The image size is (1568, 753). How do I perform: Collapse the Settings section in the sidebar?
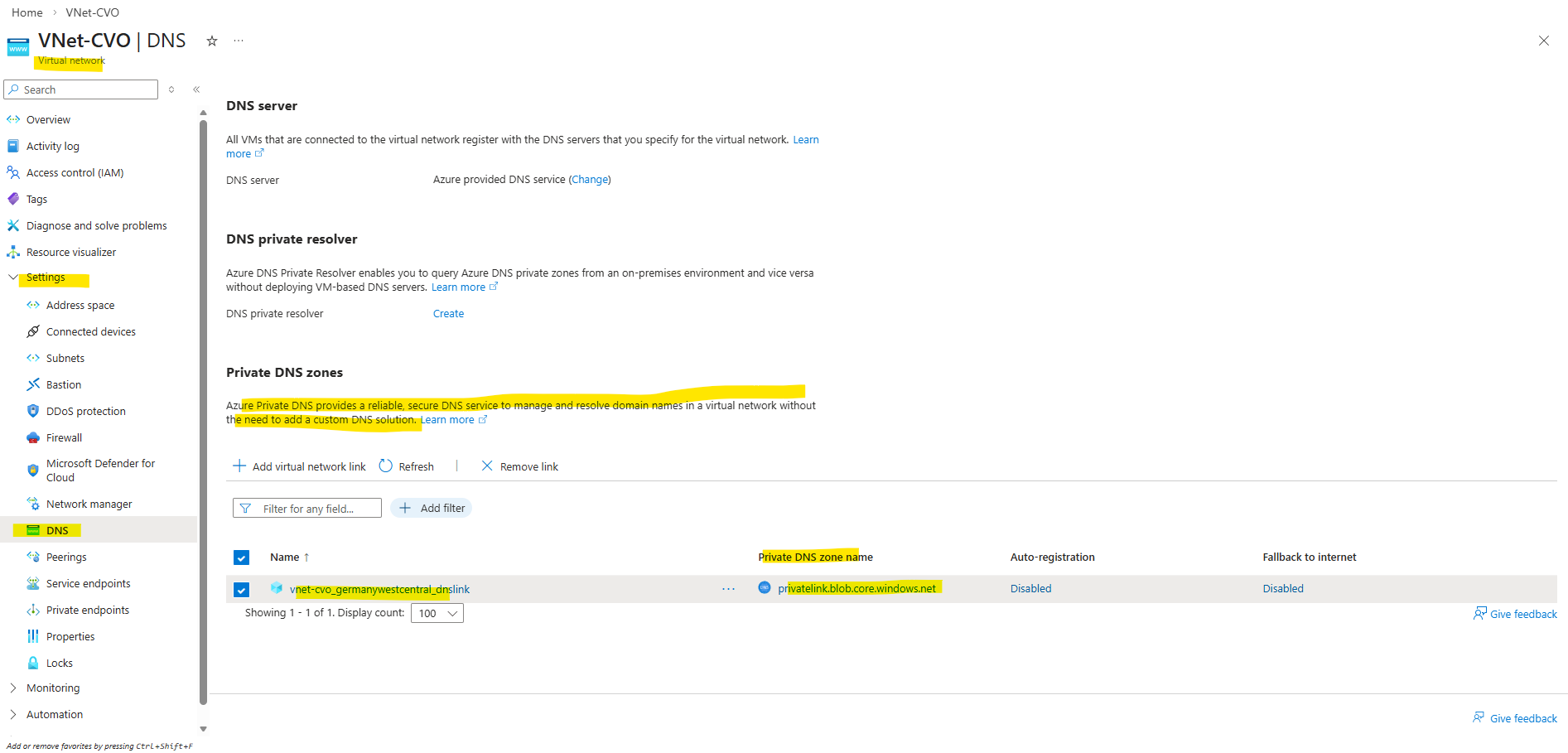(12, 278)
